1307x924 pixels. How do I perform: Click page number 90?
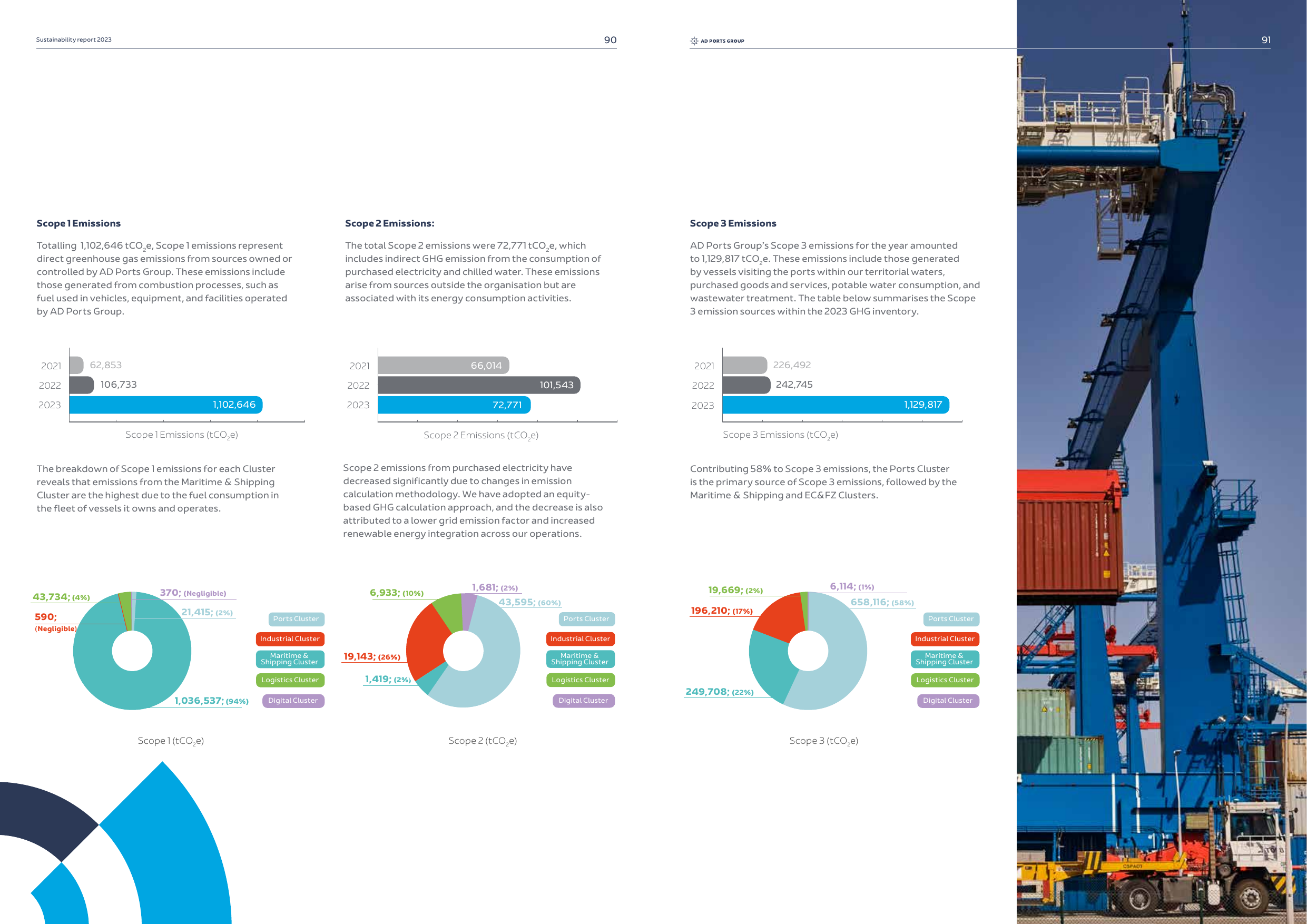pyautogui.click(x=610, y=40)
